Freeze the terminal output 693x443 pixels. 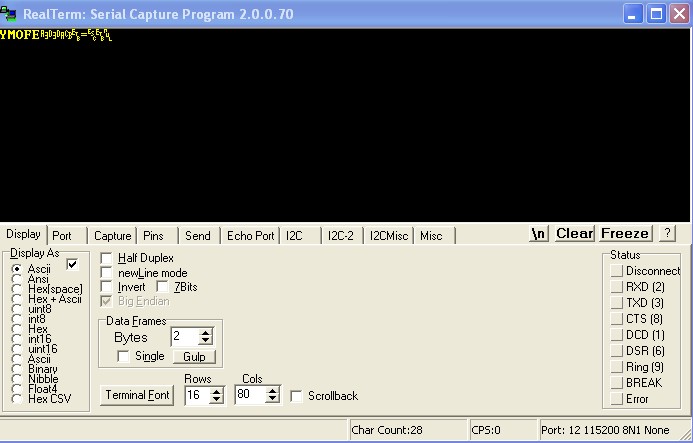click(x=625, y=233)
